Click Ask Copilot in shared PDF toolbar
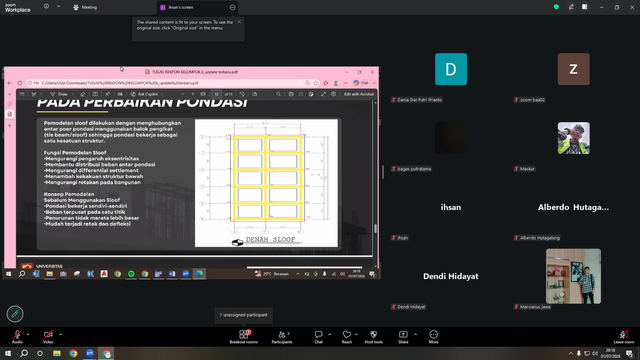The image size is (640, 360). pos(147,94)
